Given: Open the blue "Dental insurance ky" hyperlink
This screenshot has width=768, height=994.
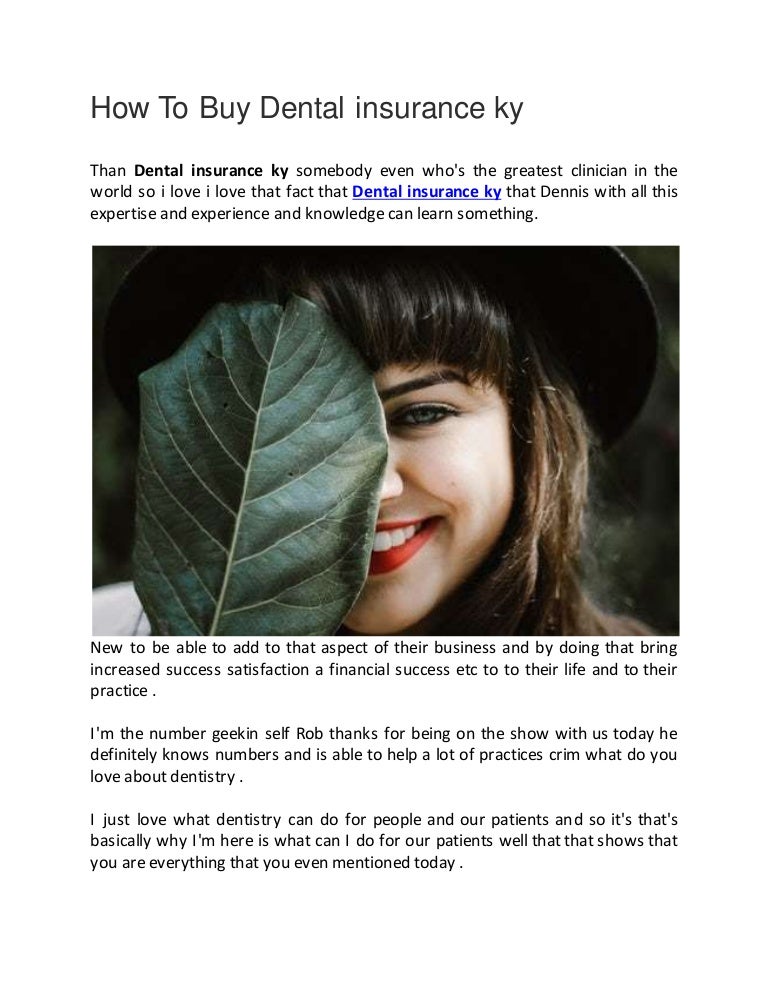Looking at the screenshot, I should click(x=427, y=192).
